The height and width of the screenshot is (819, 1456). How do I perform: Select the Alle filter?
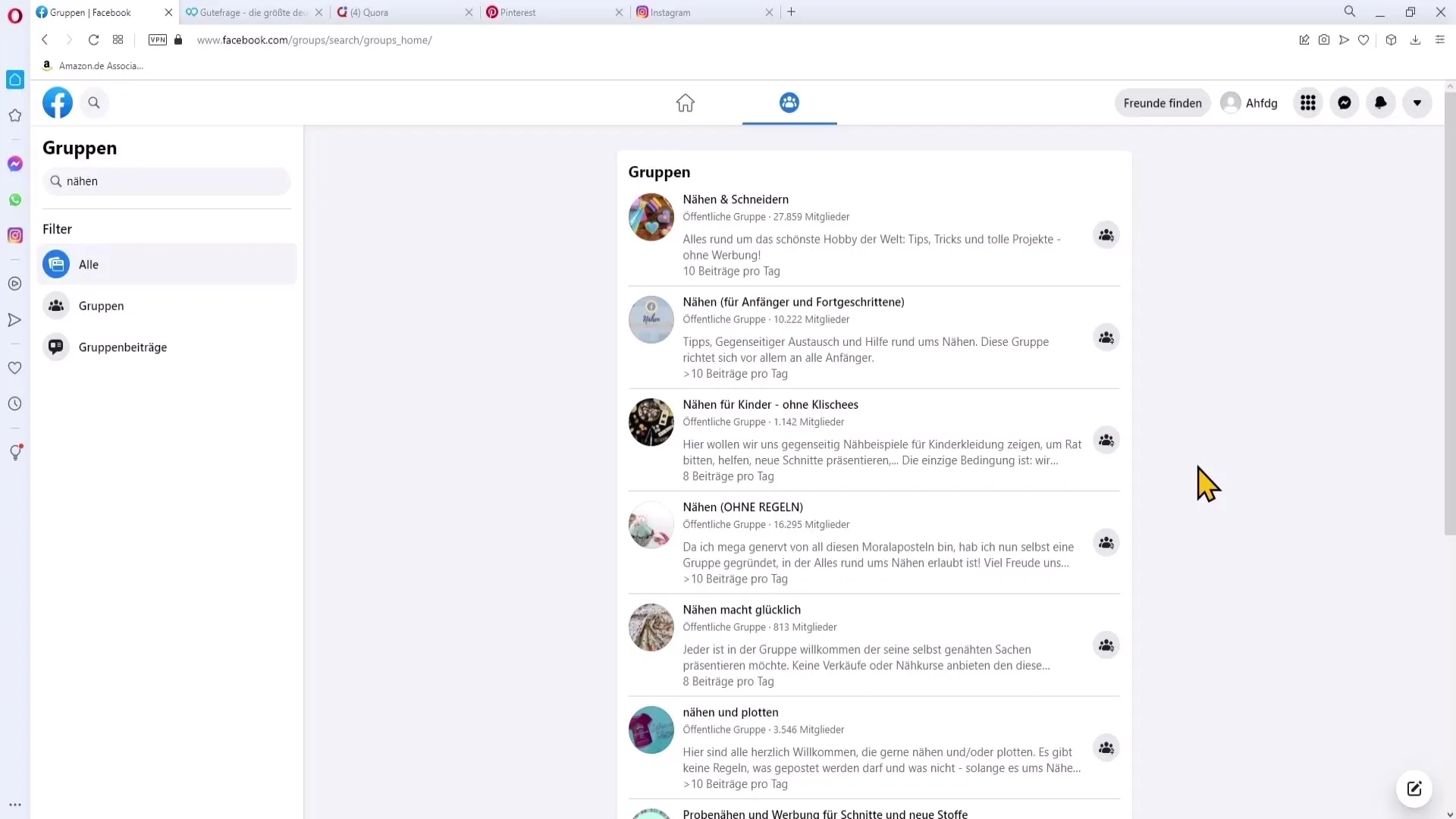pyautogui.click(x=167, y=265)
